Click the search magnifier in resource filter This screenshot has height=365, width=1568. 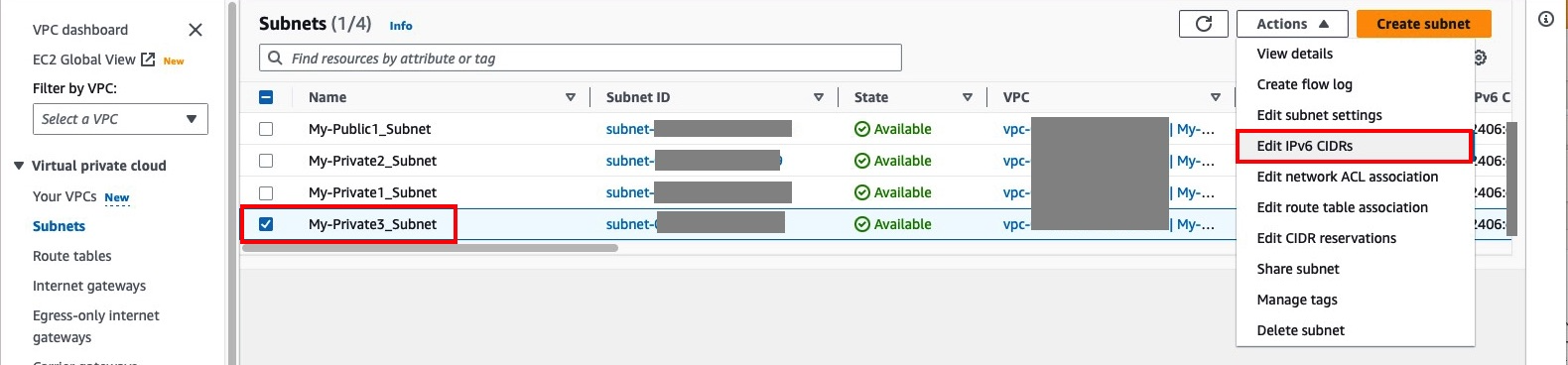coord(276,58)
